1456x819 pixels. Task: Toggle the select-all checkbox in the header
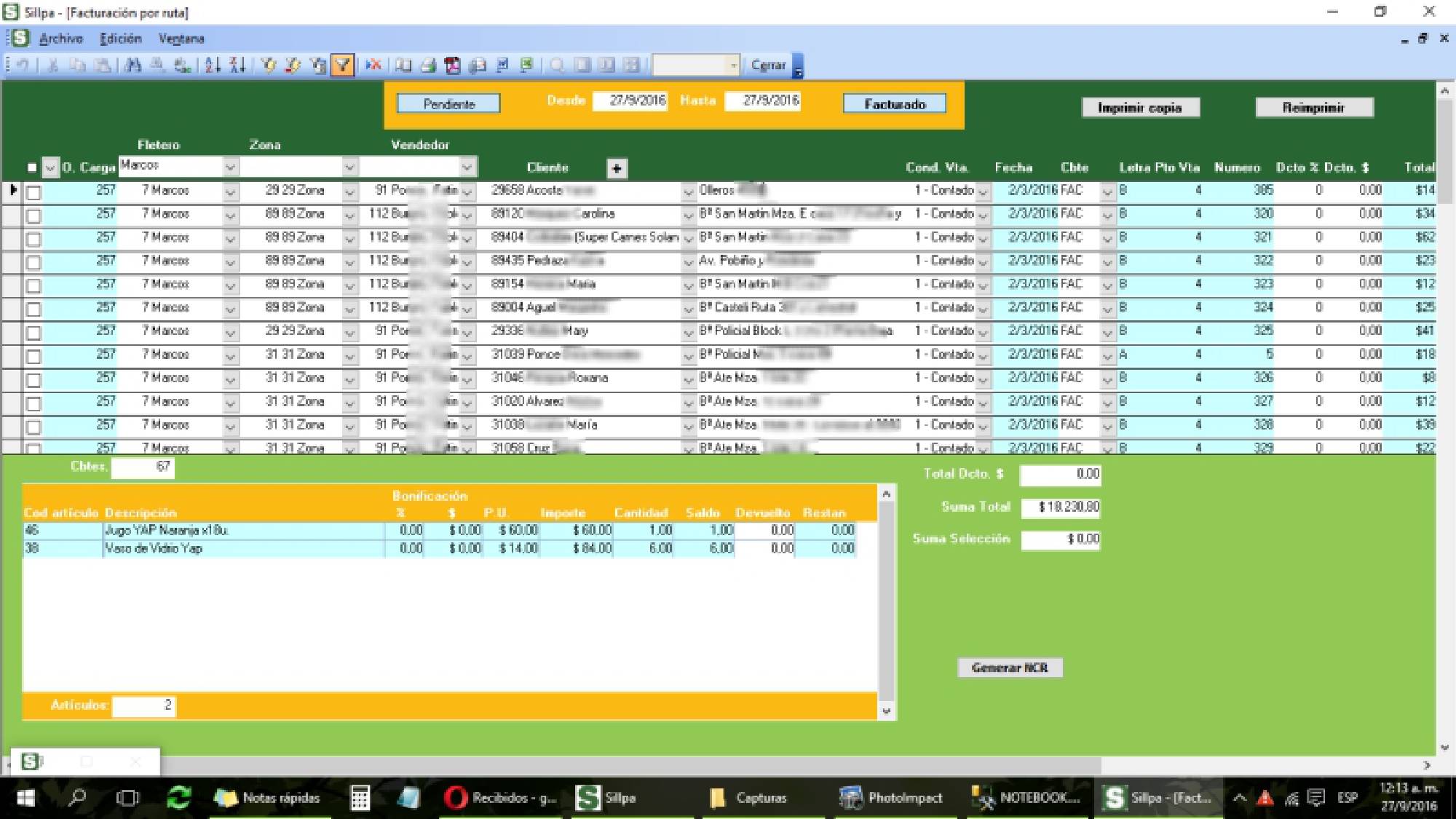click(31, 167)
